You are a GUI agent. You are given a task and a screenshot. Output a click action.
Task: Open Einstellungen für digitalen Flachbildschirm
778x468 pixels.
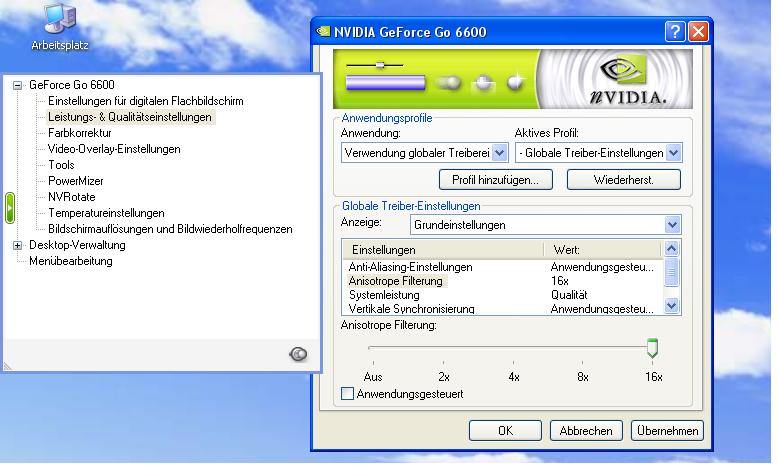[145, 101]
